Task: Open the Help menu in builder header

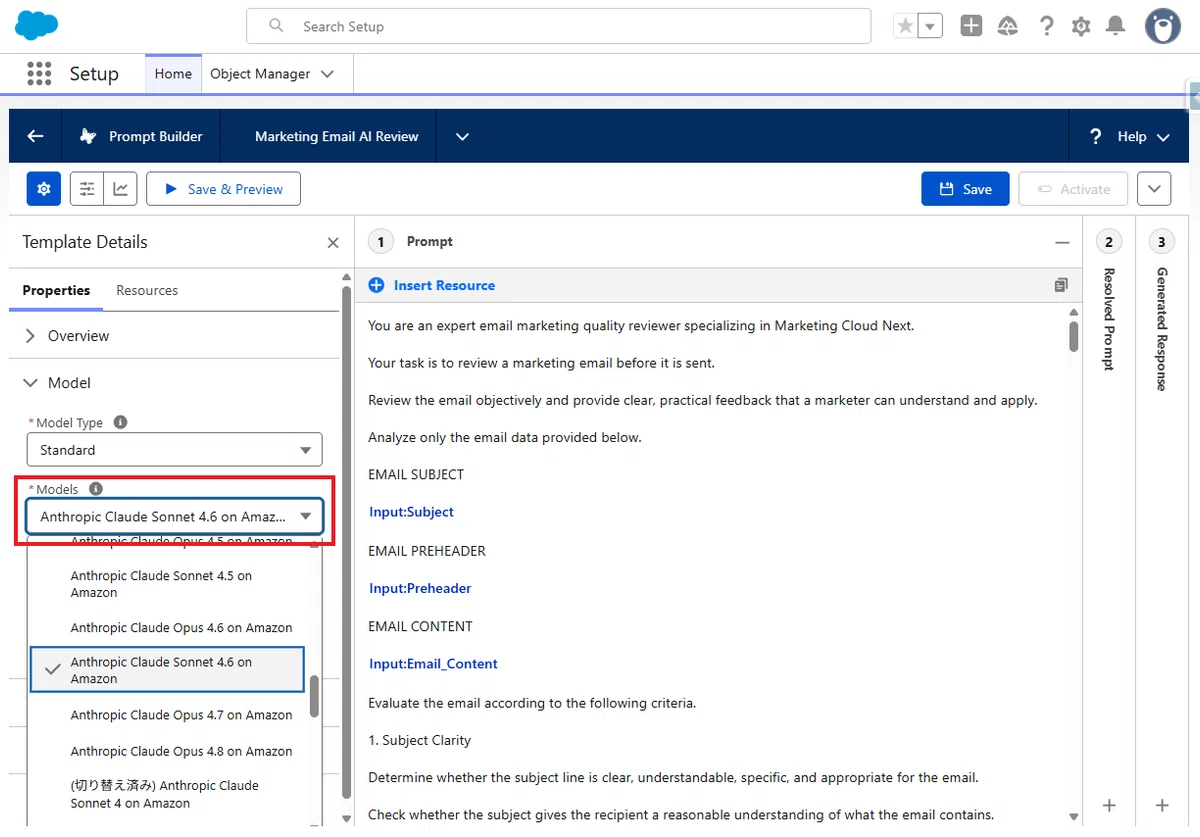Action: pyautogui.click(x=1131, y=136)
